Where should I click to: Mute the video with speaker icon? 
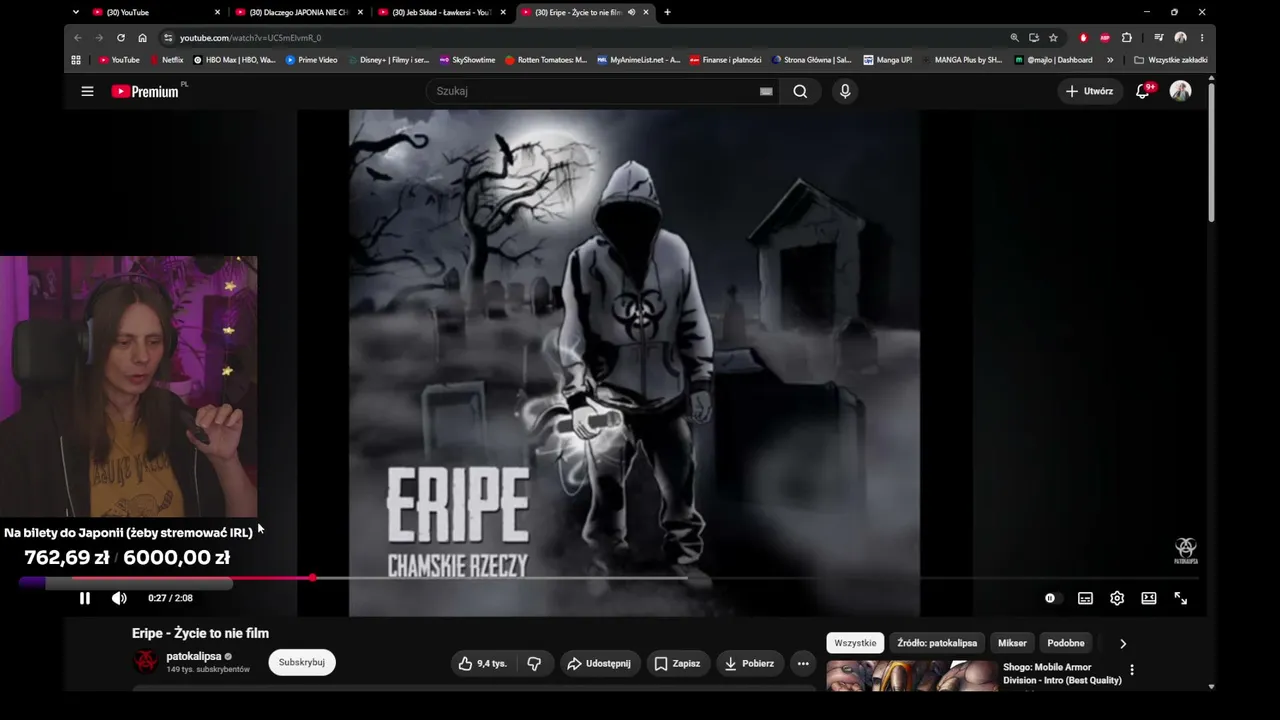[119, 598]
